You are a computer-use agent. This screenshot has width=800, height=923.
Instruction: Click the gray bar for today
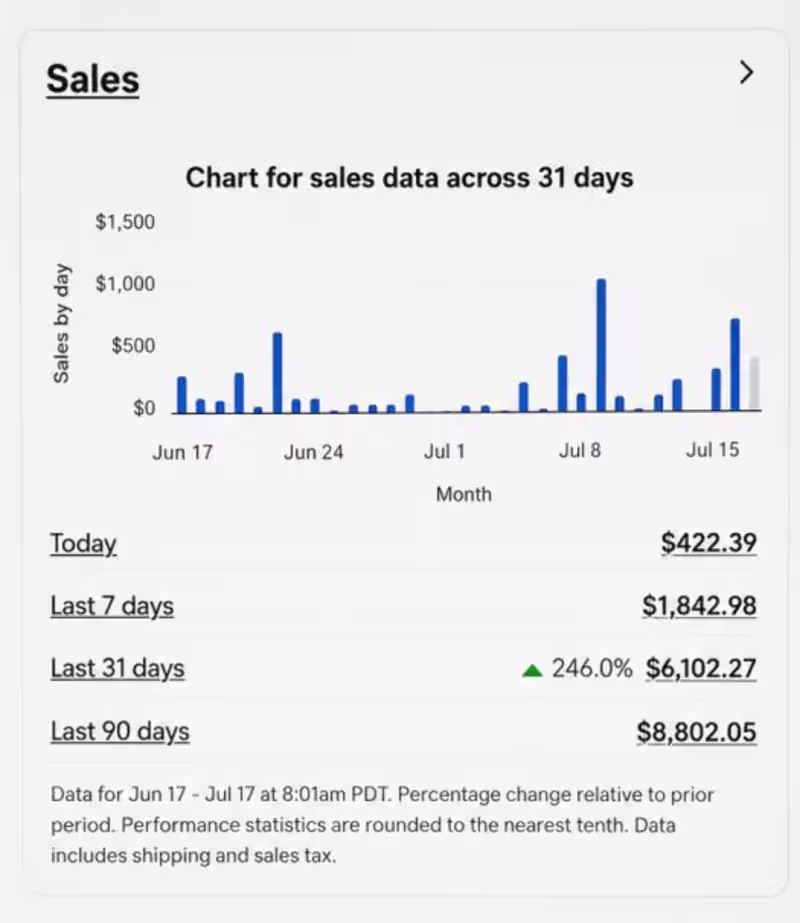[754, 383]
